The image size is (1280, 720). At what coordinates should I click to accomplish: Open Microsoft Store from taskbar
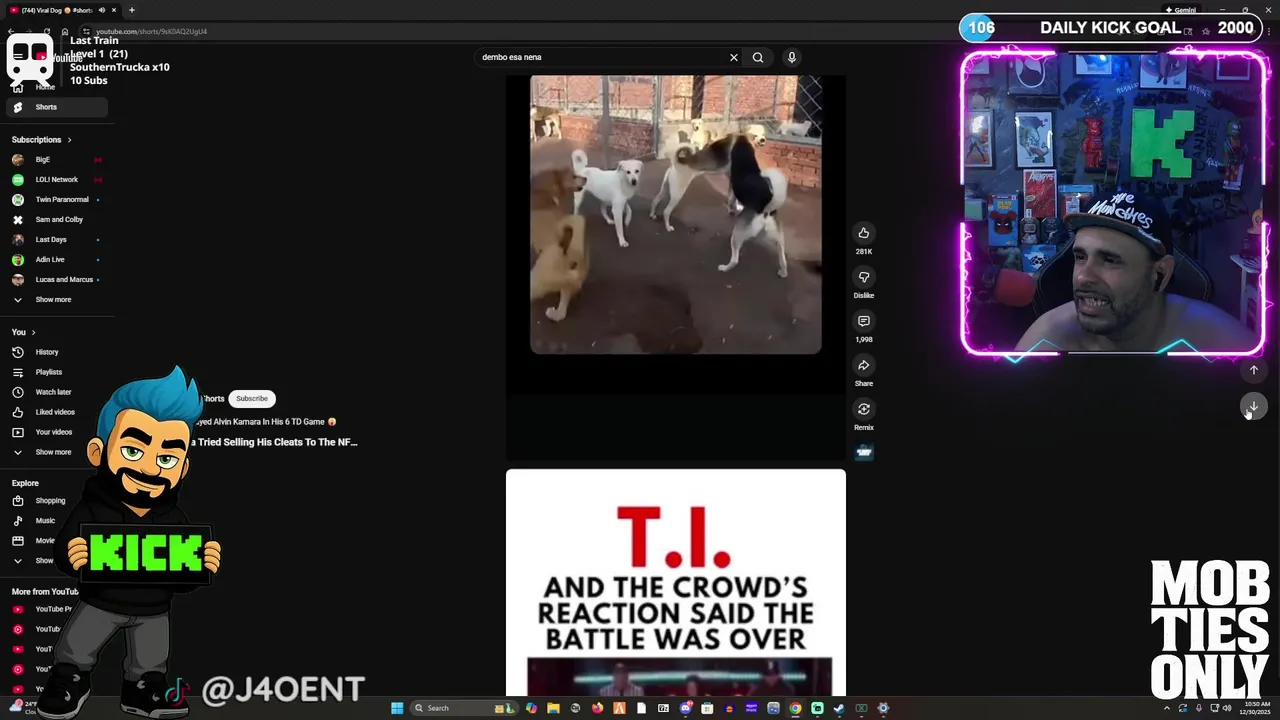coord(707,708)
